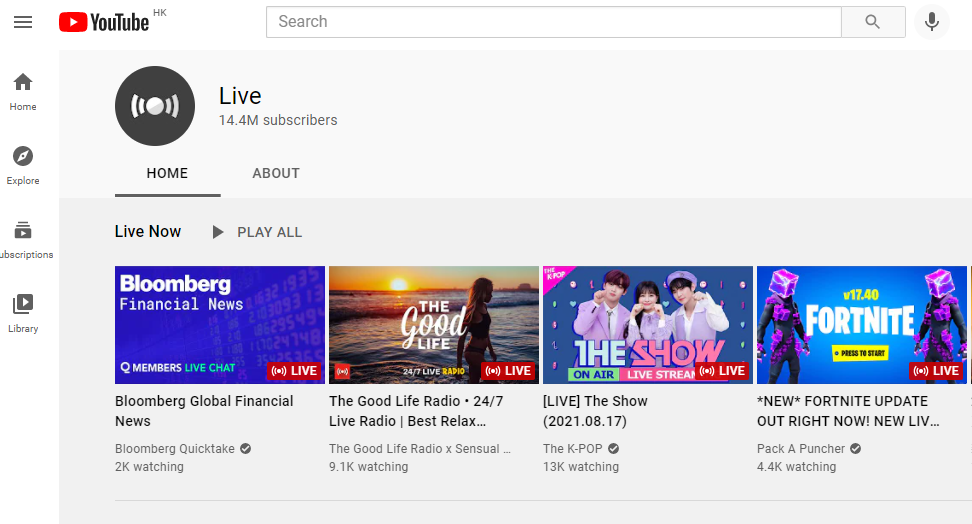Open Bloomberg Financial News thumbnail
Viewport: 972px width, 524px height.
pos(220,325)
